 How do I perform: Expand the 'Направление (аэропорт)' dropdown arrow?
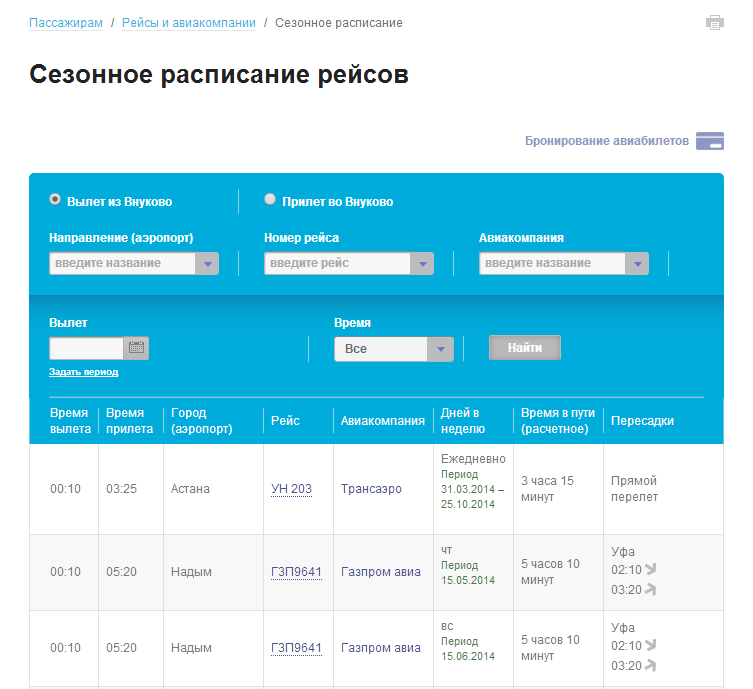[207, 264]
